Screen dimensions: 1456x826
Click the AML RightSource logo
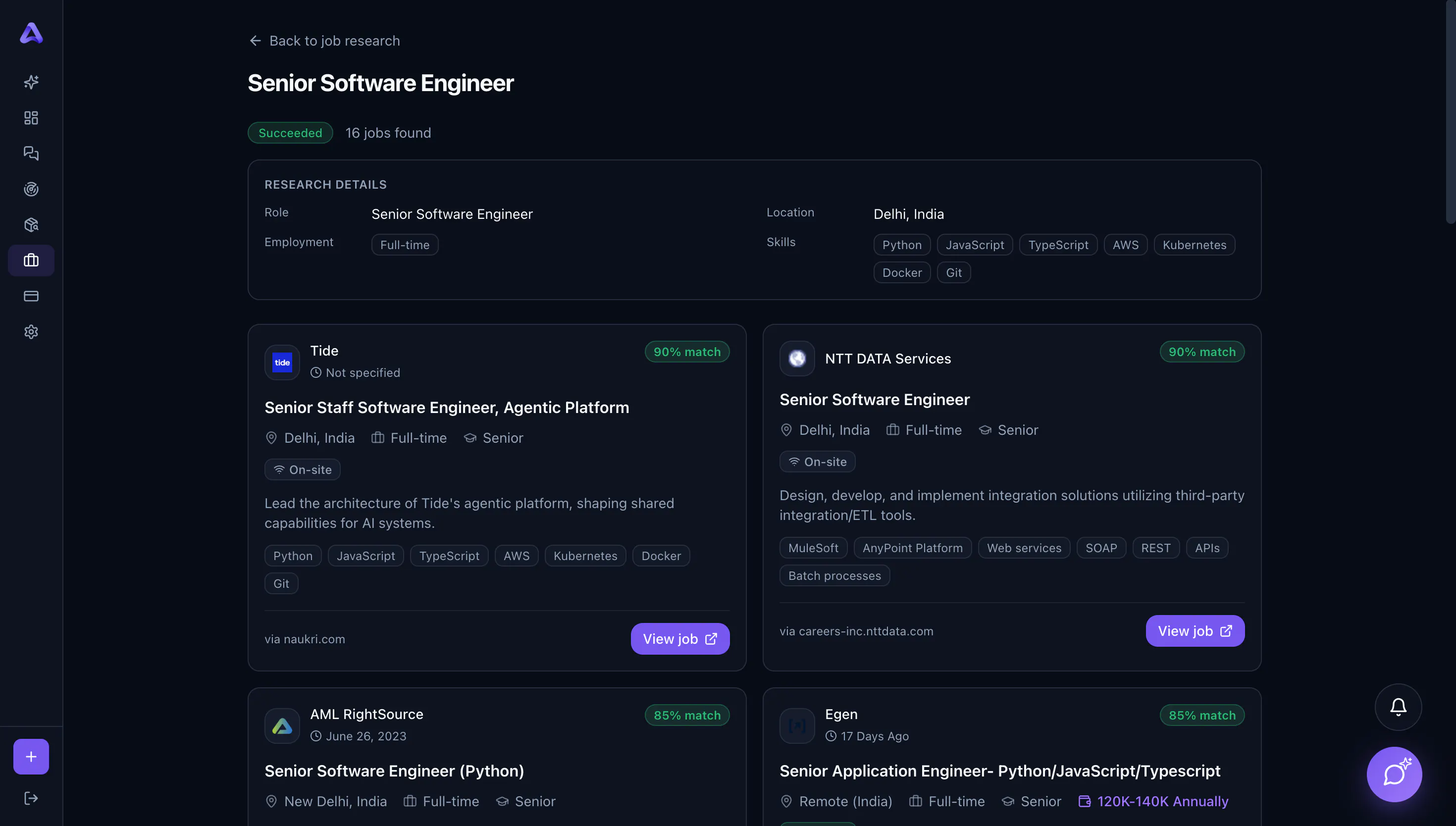[282, 726]
